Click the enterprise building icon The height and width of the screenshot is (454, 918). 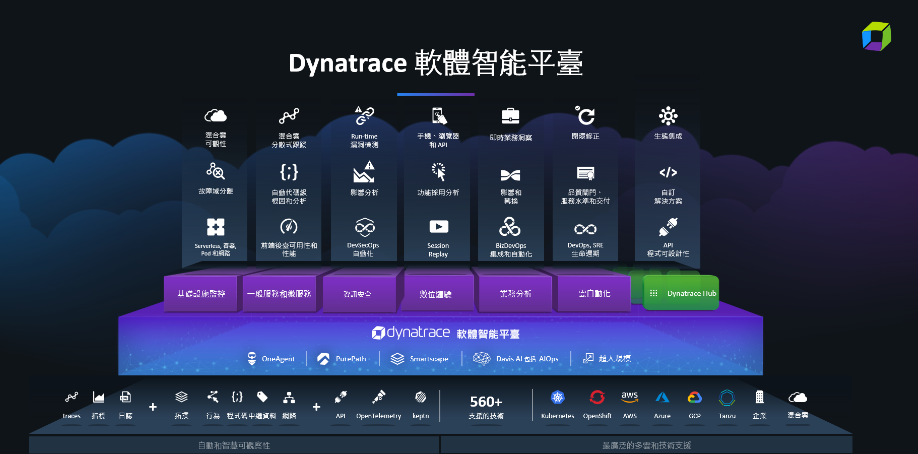click(x=759, y=397)
